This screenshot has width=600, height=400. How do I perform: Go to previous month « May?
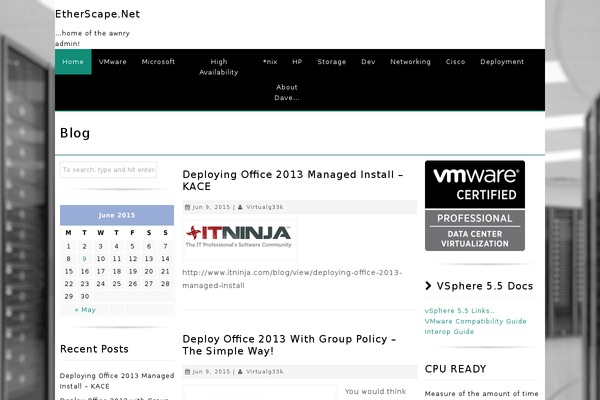point(85,310)
